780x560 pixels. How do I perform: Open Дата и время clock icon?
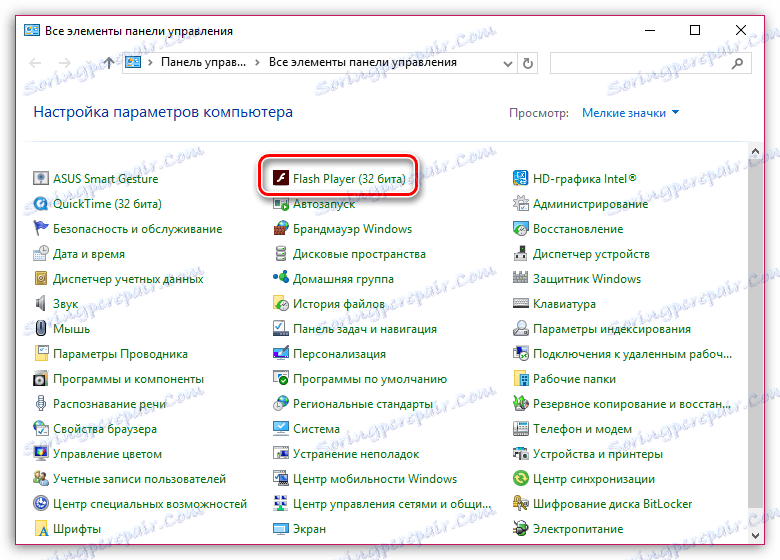(x=41, y=253)
